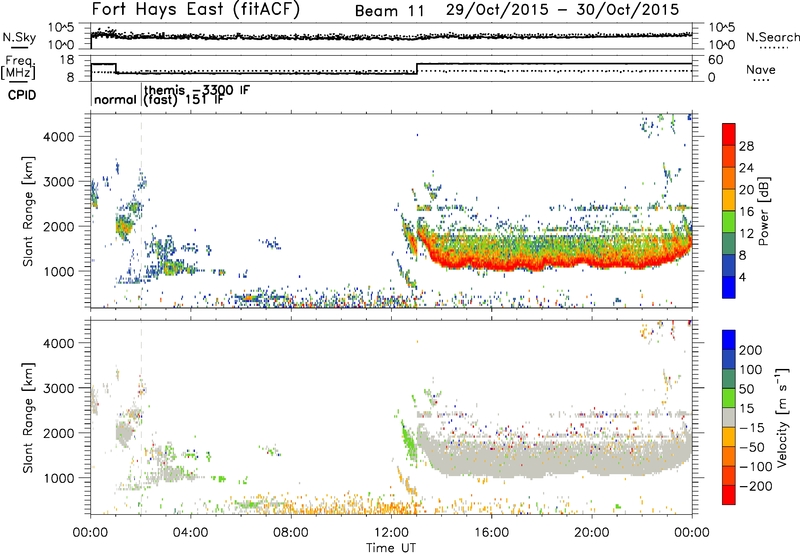Screen dimensions: 800x554
Task: Click the 'Fort Hays East (fitACF)' title
Action: (x=196, y=9)
